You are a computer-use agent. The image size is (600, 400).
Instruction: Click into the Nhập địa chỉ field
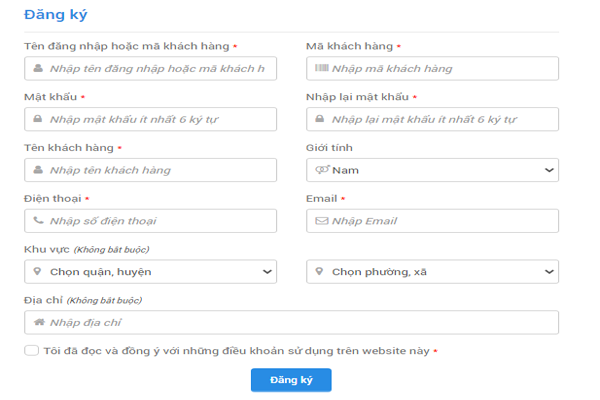click(300, 323)
